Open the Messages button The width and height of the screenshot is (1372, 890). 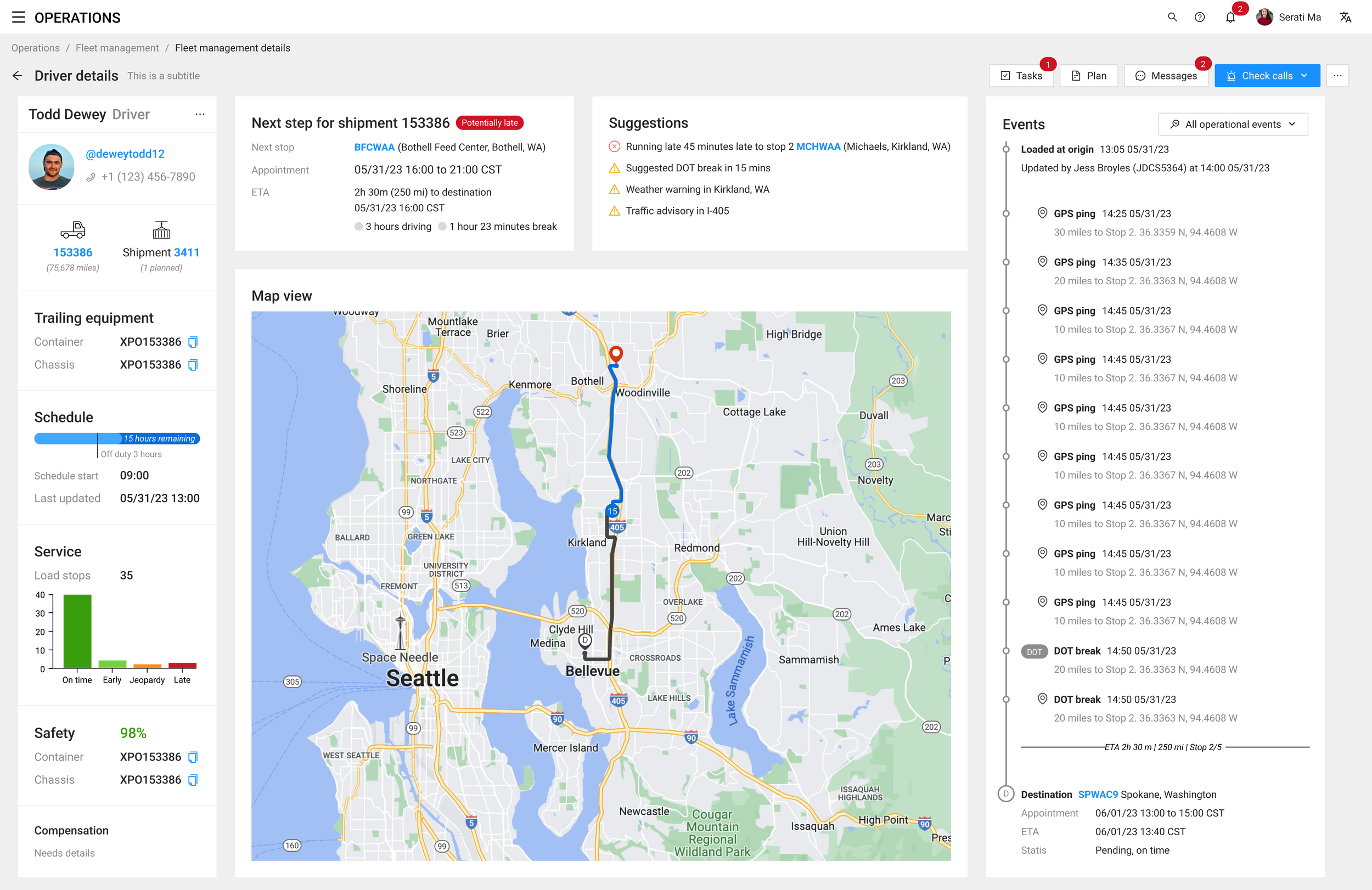pyautogui.click(x=1166, y=76)
